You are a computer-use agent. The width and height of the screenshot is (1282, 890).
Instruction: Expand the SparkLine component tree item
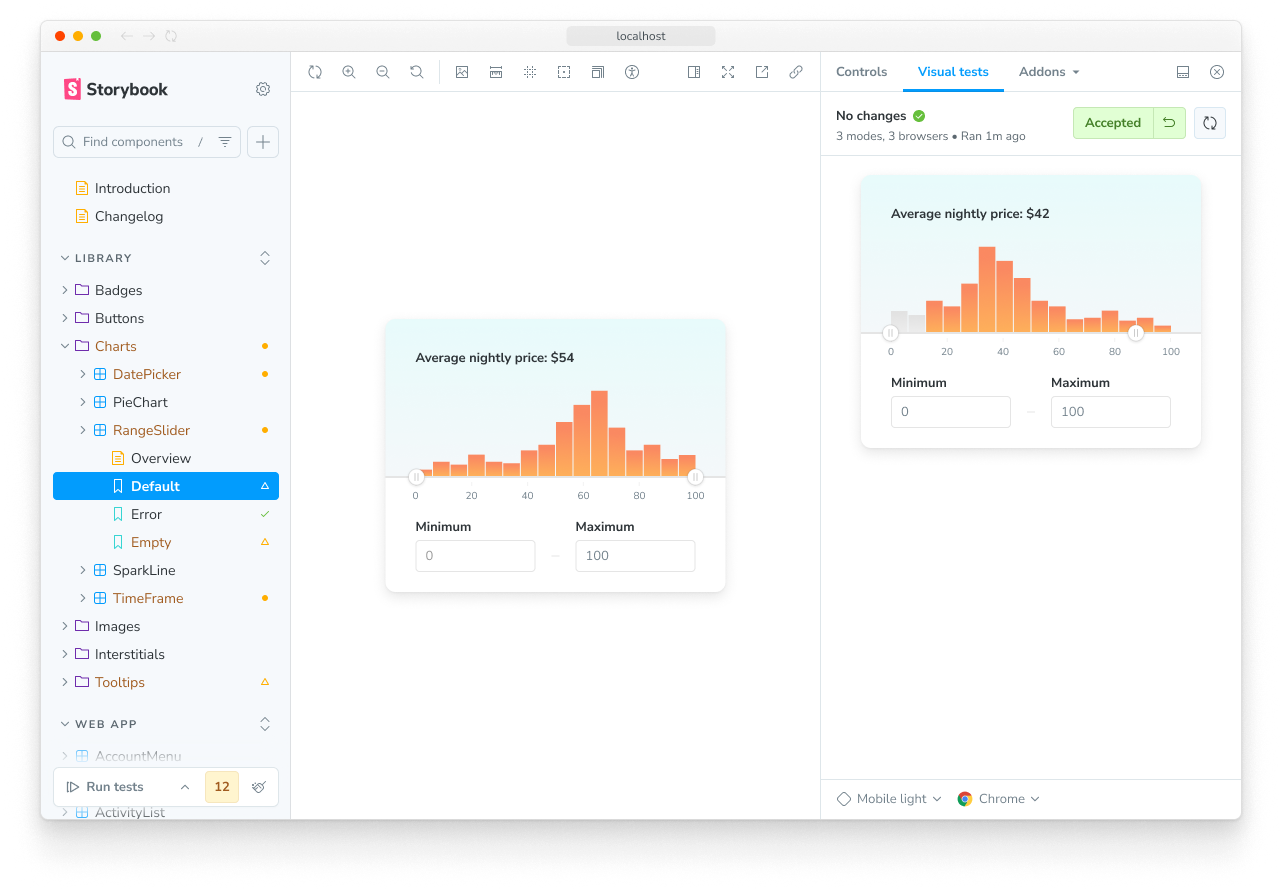tap(82, 570)
